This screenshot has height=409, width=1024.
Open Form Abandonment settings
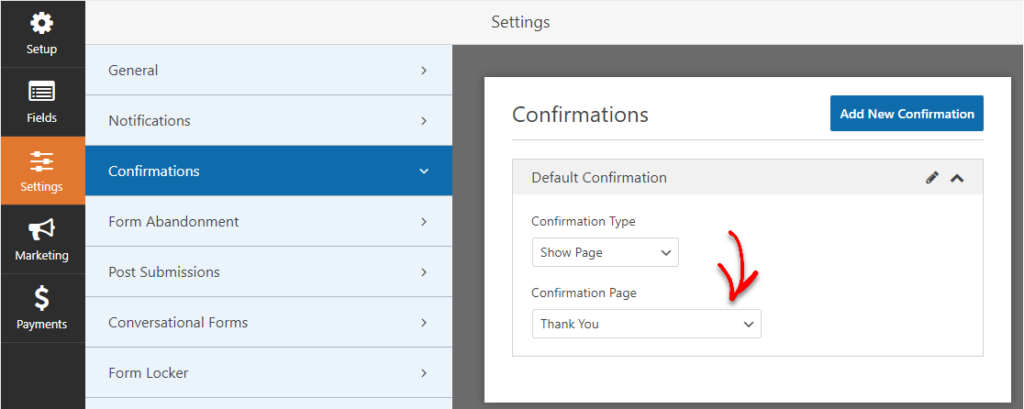tap(268, 221)
